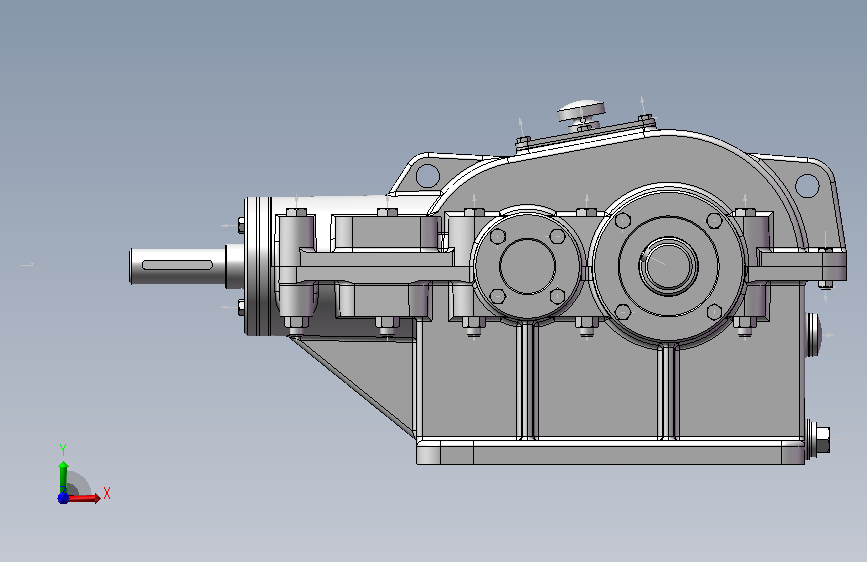867x562 pixels.
Task: Select the vertical rib below the large bearing cover
Action: click(668, 392)
